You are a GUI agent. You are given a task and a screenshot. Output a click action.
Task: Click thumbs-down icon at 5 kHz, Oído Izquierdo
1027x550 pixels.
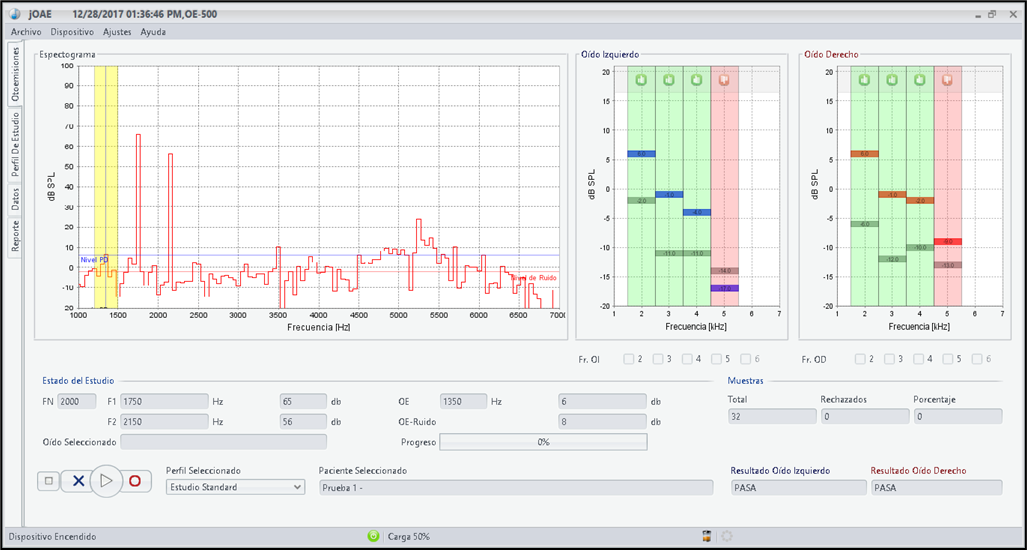coord(724,80)
